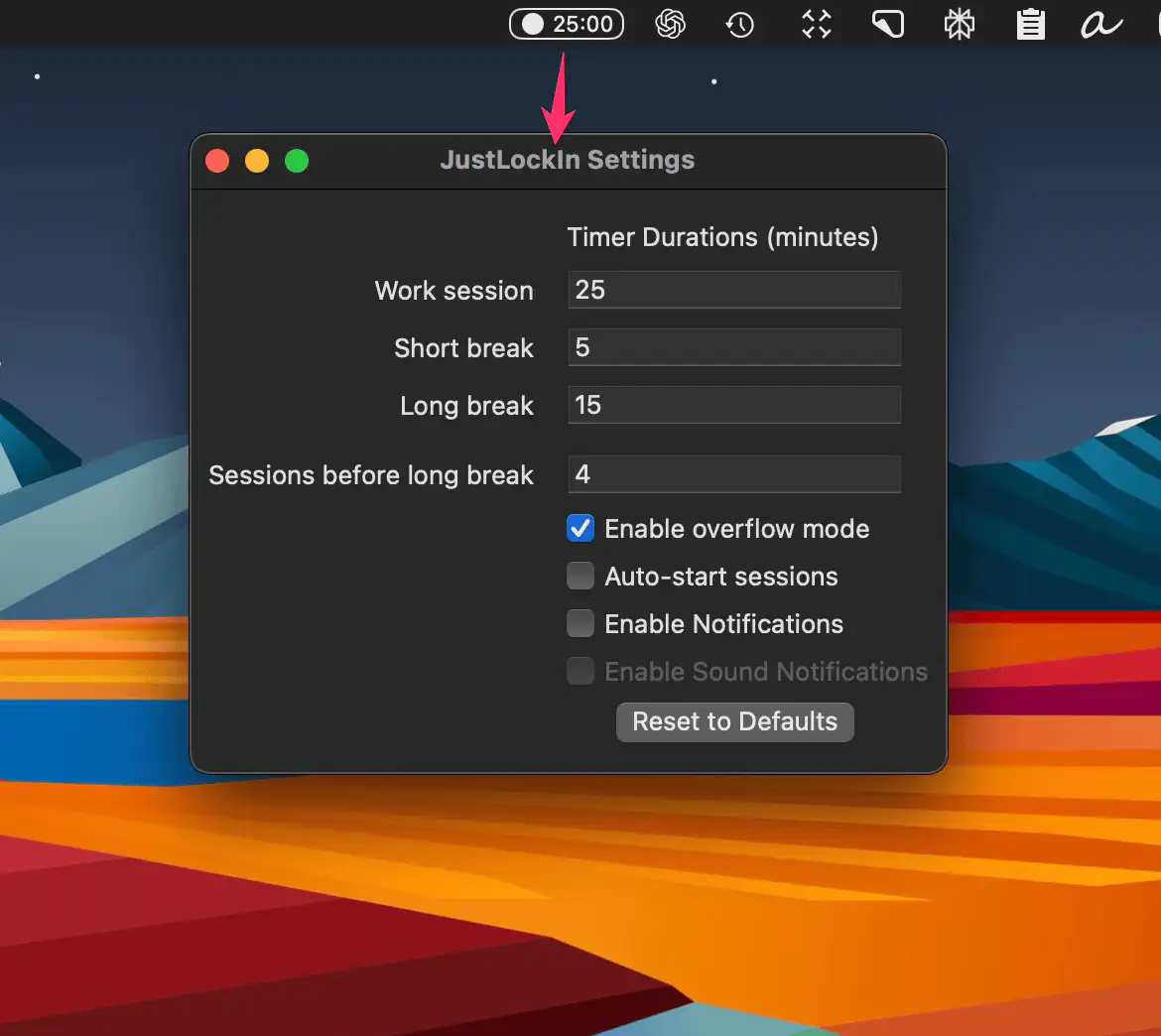Open the JustLockIn 25:00 timer in menu bar
The width and height of the screenshot is (1161, 1036).
tap(567, 25)
